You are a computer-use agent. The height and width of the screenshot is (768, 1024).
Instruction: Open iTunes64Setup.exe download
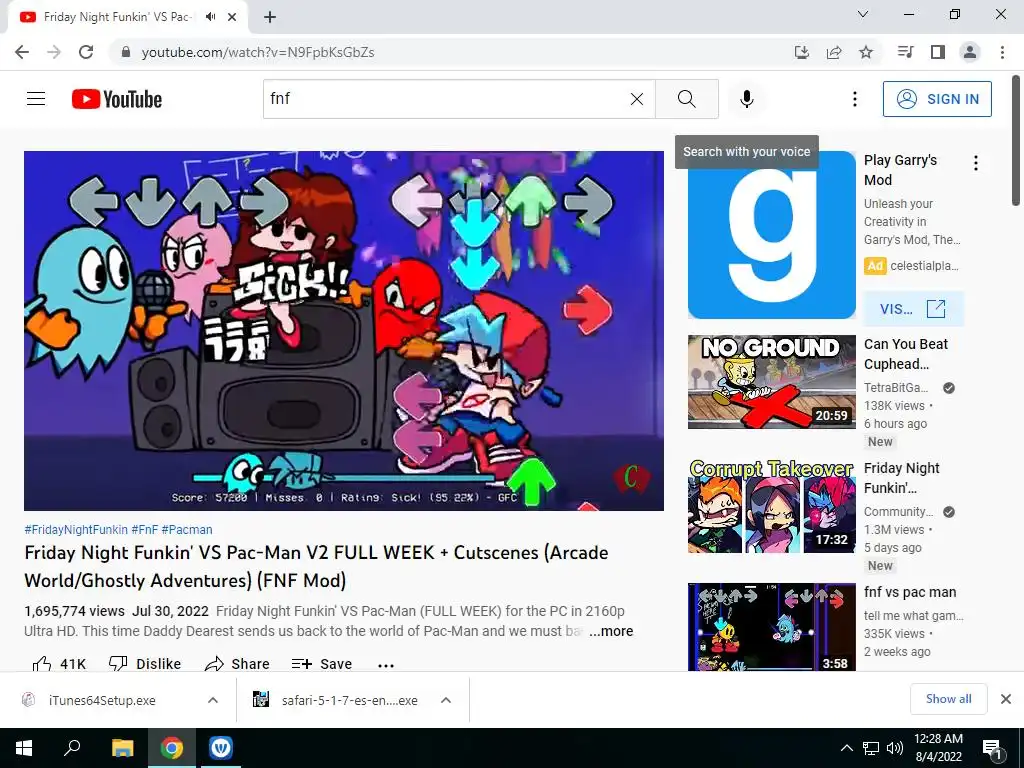click(102, 700)
